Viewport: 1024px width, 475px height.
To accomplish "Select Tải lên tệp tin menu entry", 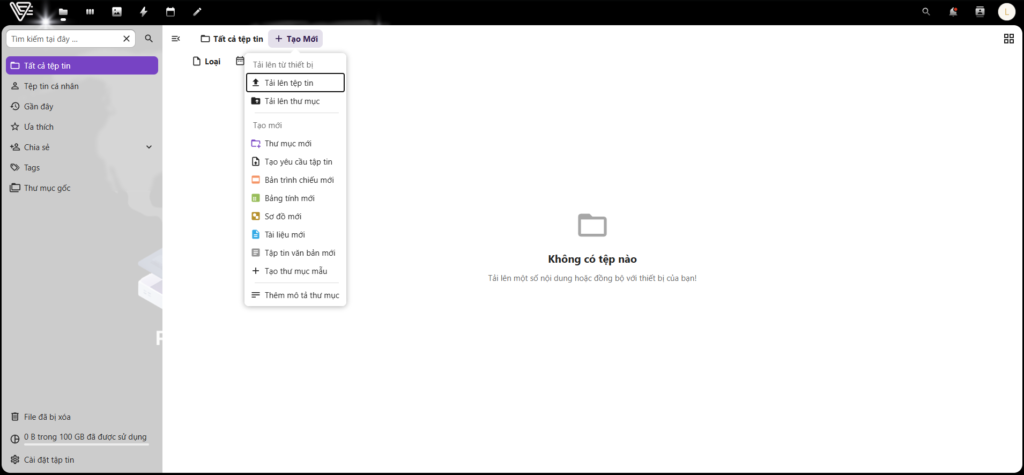I will (x=295, y=83).
